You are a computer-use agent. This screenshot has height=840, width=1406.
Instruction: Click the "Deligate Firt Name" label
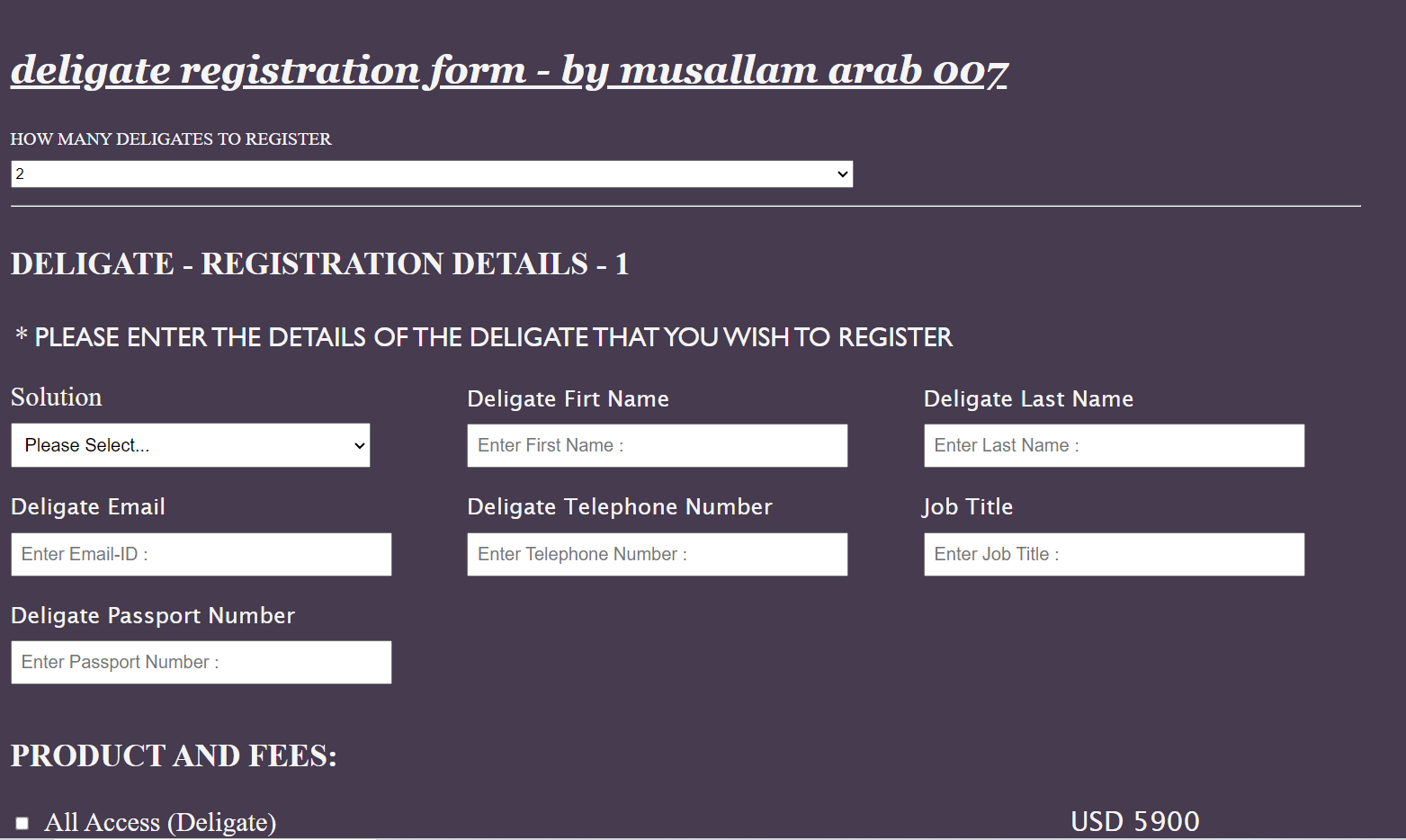(x=568, y=398)
